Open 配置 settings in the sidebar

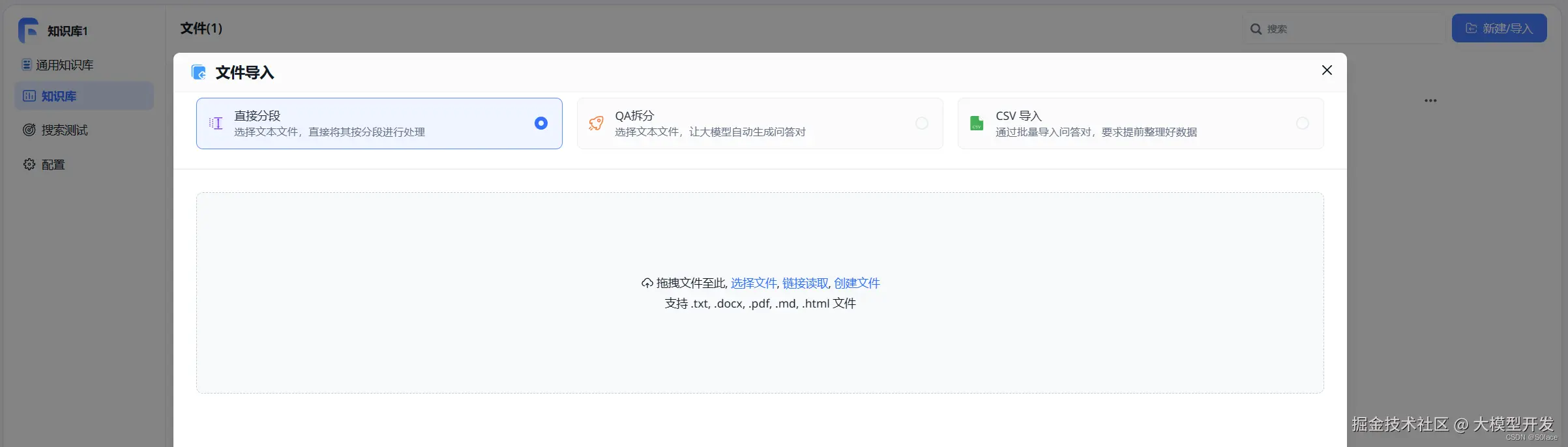click(x=44, y=164)
